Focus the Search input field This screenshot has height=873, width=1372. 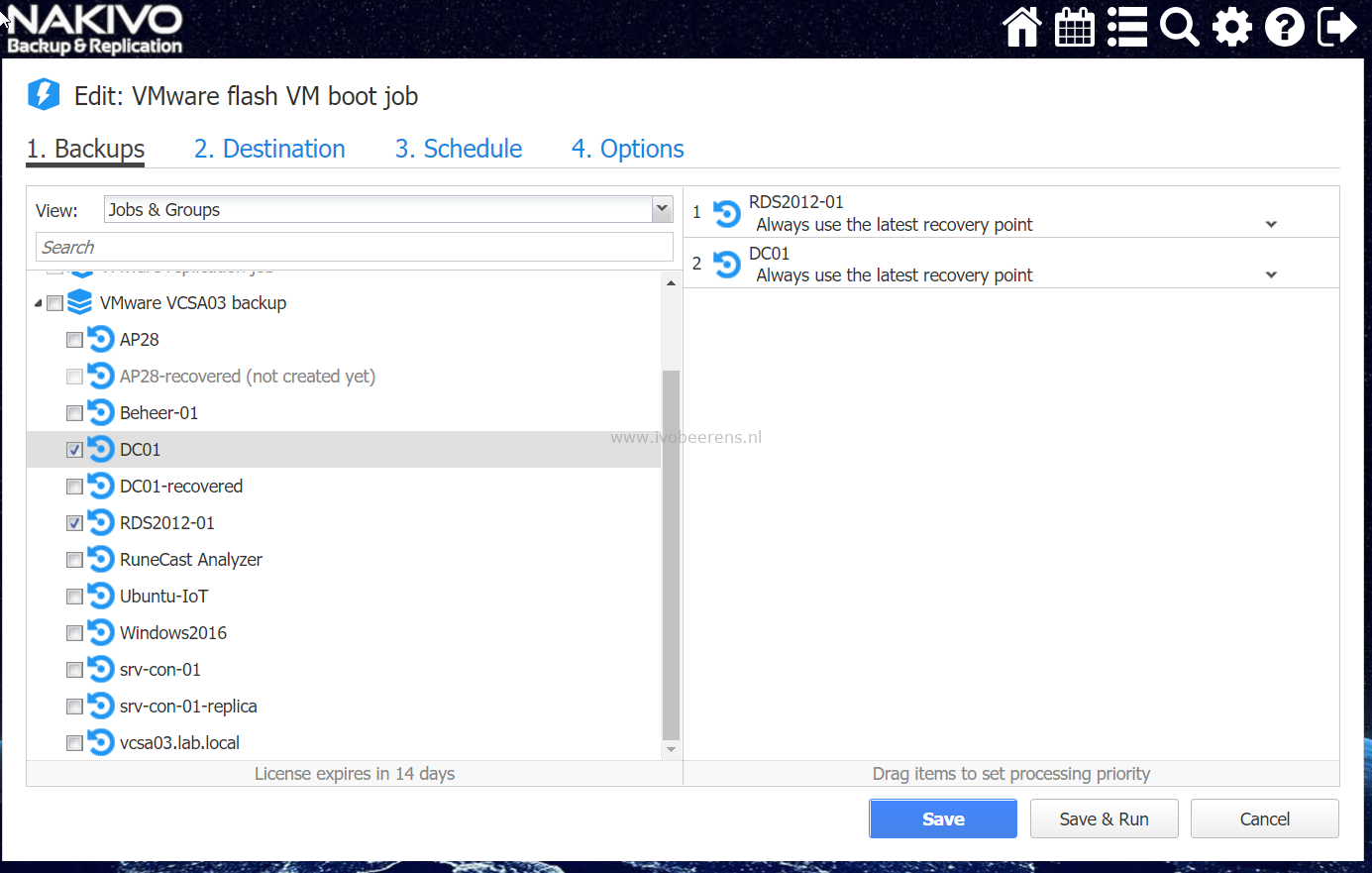pyautogui.click(x=355, y=247)
